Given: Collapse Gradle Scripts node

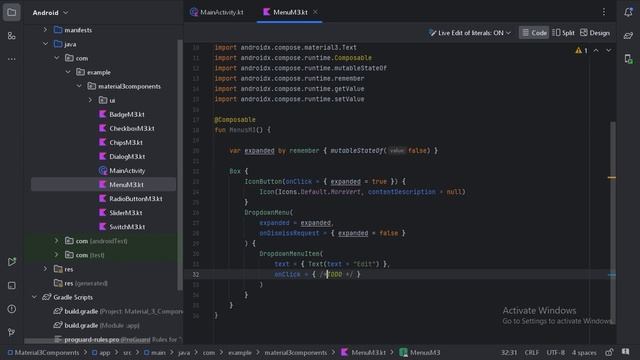Looking at the screenshot, I should pos(34,297).
